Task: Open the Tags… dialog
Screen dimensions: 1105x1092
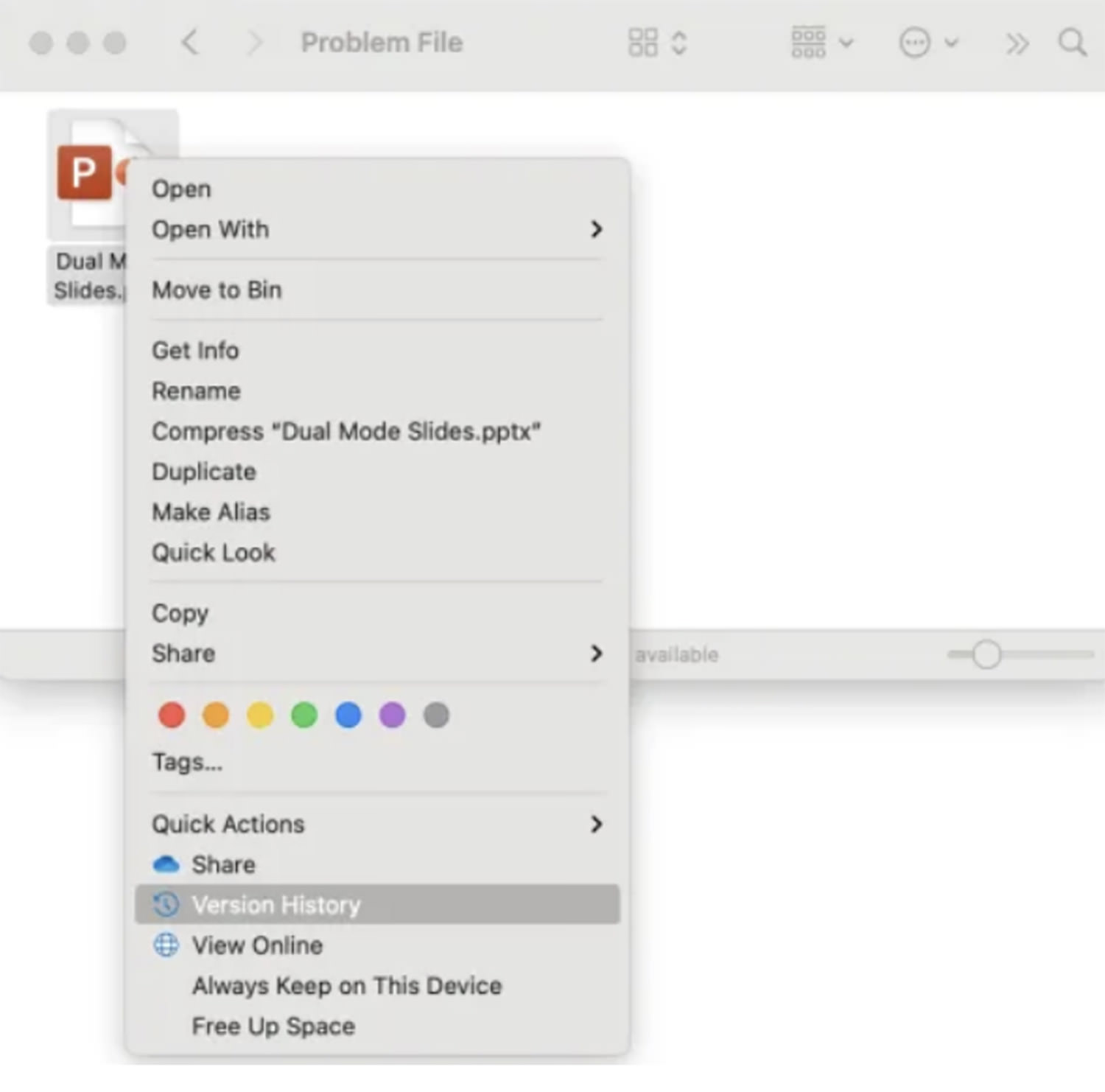Action: point(377,762)
